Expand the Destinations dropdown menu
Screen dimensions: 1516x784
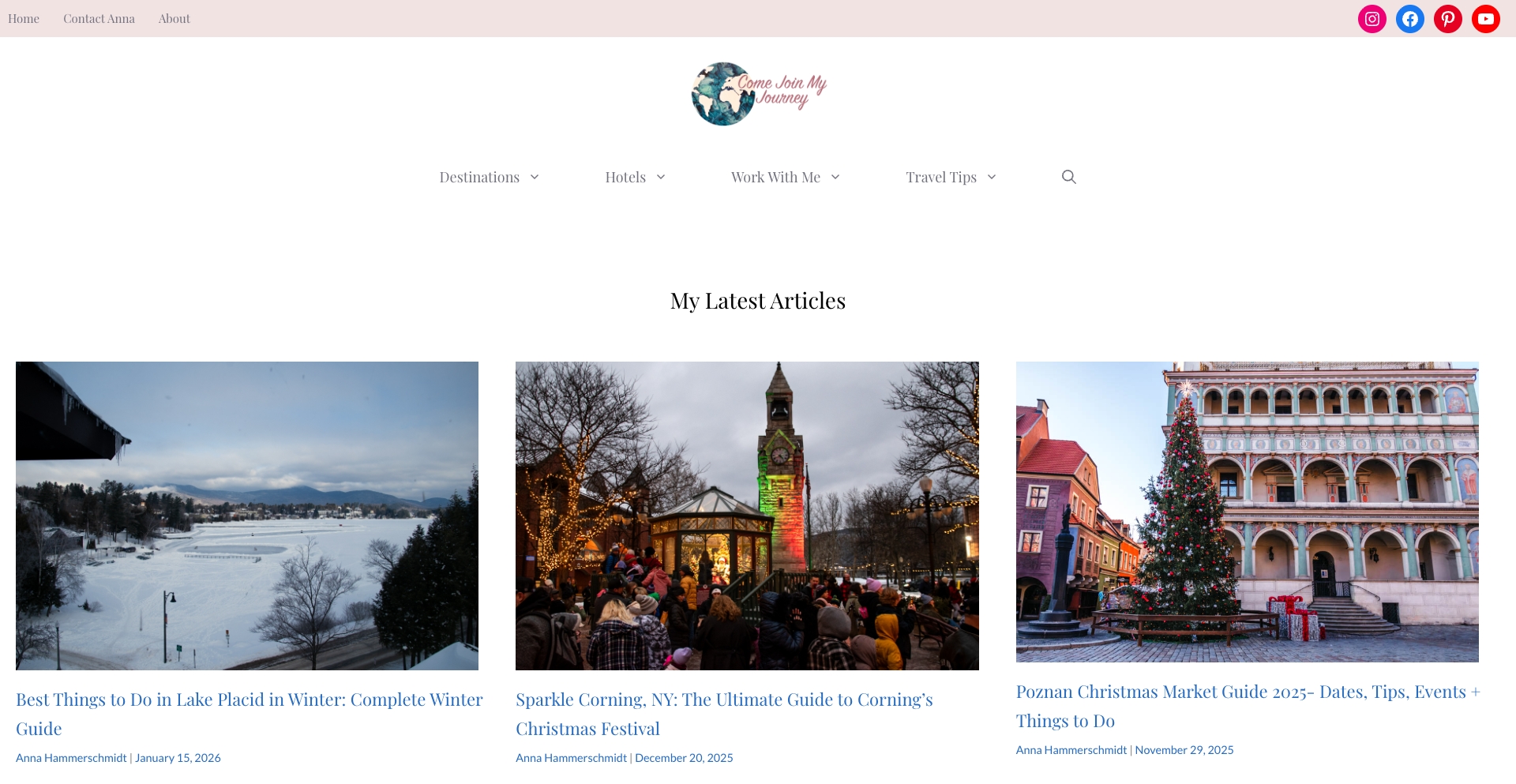tap(488, 177)
